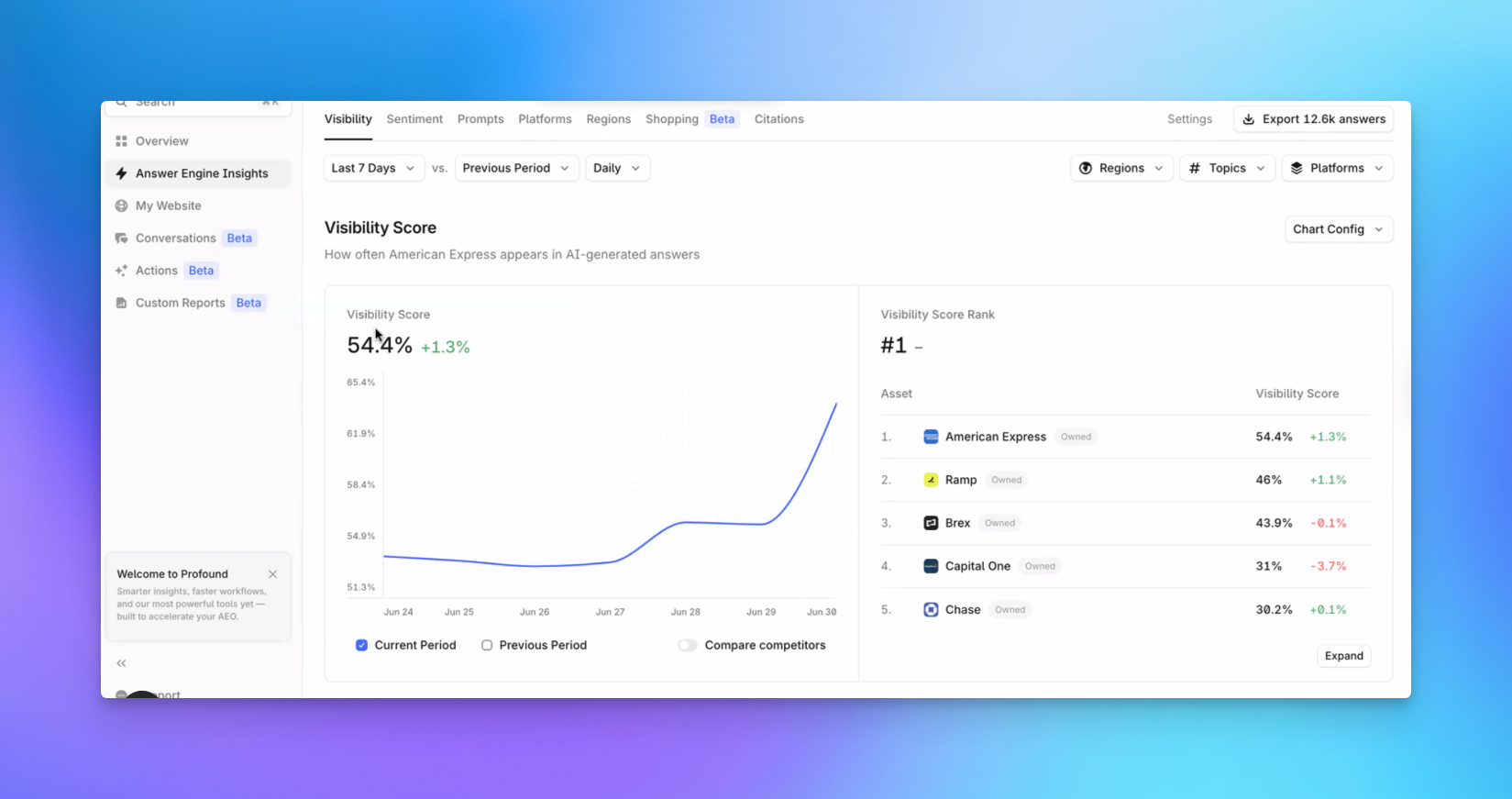Open the Previous Period comparison dropdown
Image resolution: width=1512 pixels, height=799 pixels.
(517, 168)
